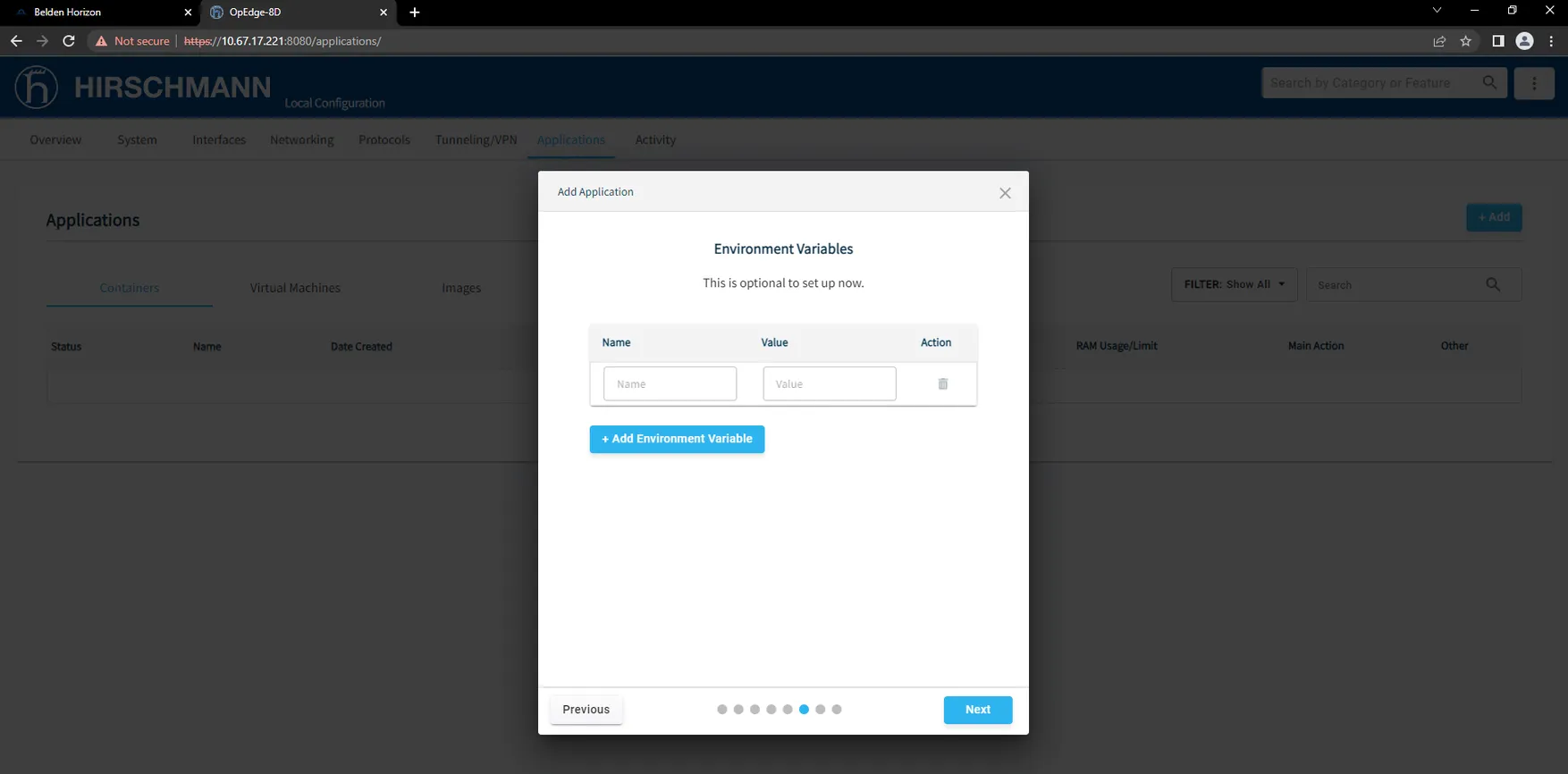Click the Hirschmann logo icon
This screenshot has height=774, width=1568.
37,87
